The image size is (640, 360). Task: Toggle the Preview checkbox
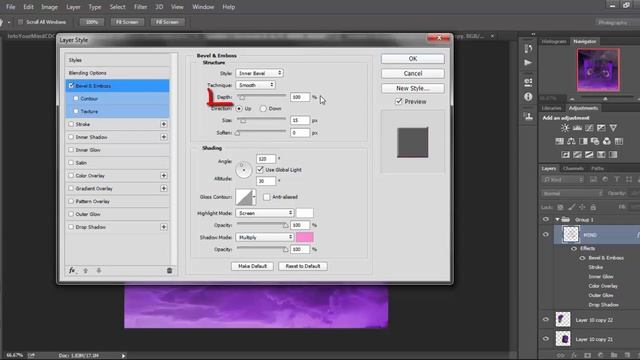coord(399,101)
